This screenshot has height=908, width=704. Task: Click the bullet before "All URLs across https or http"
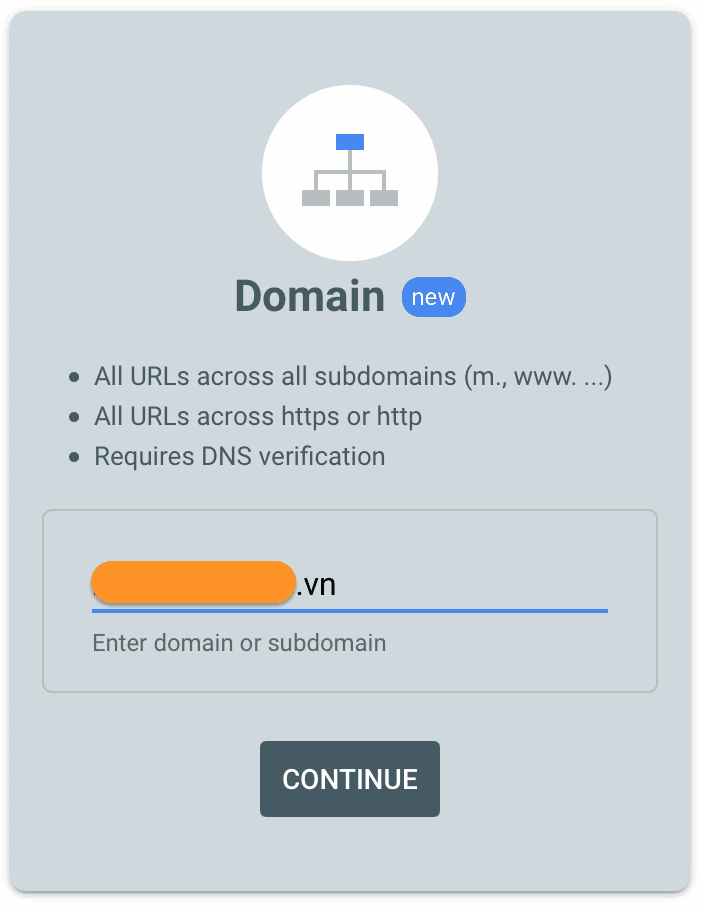point(74,417)
